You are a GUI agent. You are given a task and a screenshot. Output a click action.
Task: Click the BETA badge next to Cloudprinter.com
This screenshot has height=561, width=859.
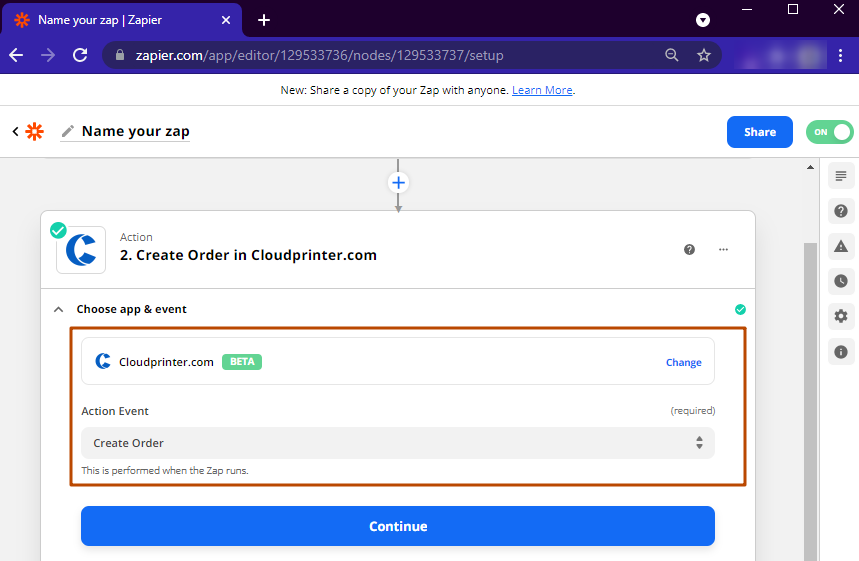tap(242, 362)
